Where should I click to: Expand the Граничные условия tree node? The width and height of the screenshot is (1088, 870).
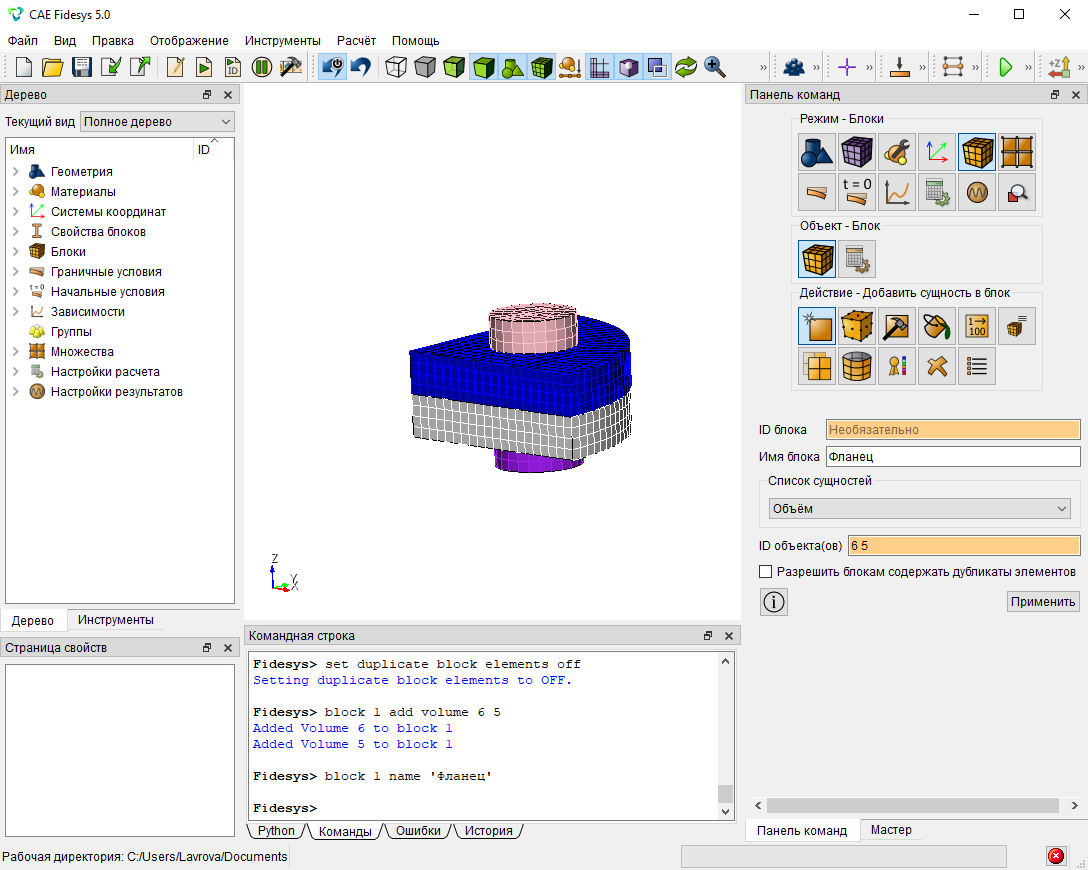click(15, 272)
